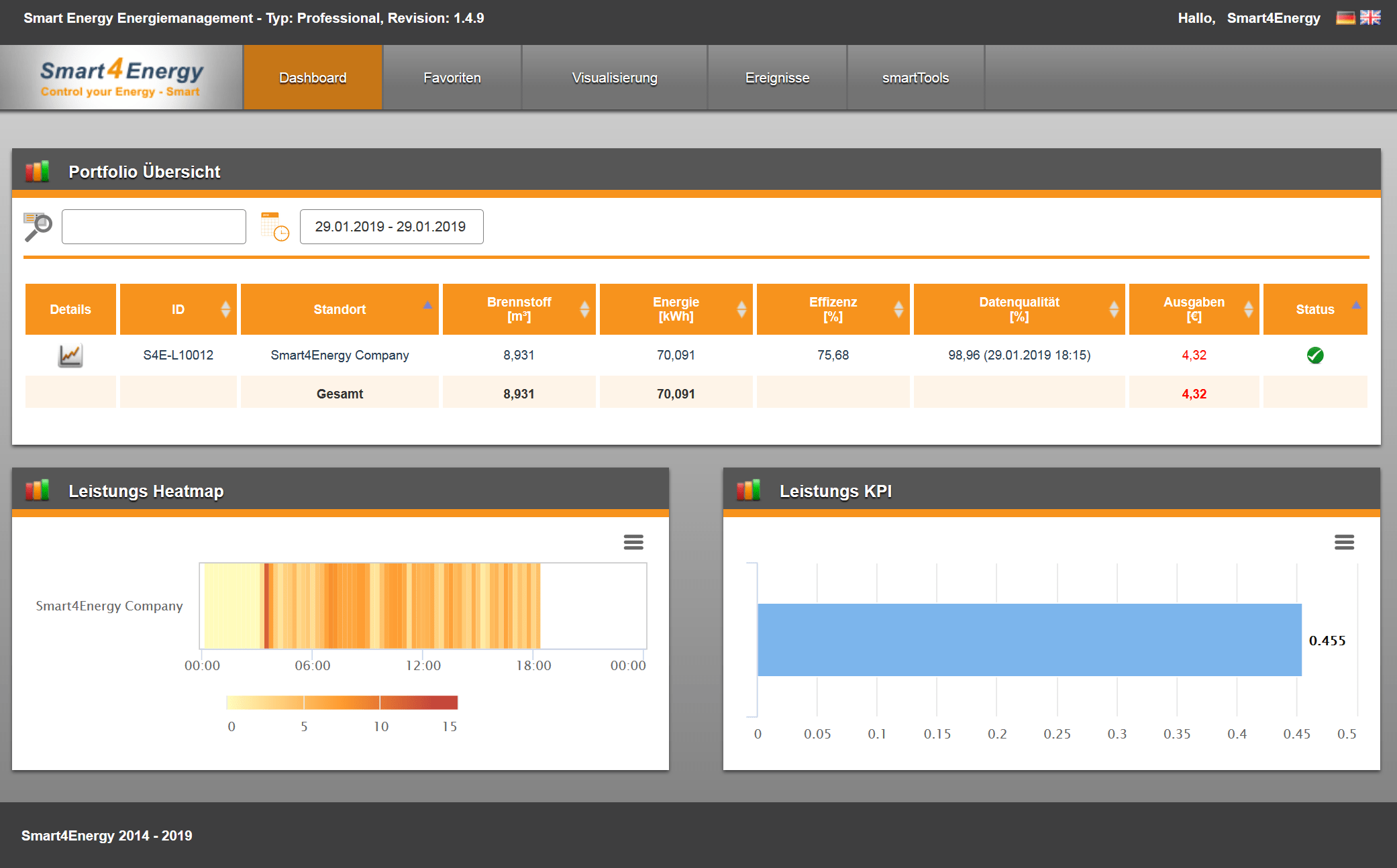Sort table by Energie column

[676, 309]
